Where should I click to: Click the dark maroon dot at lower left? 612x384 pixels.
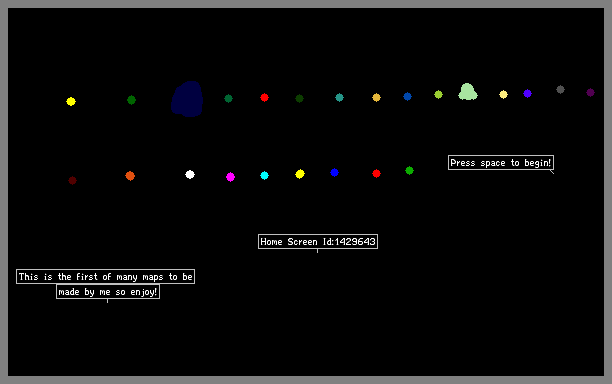click(x=73, y=180)
